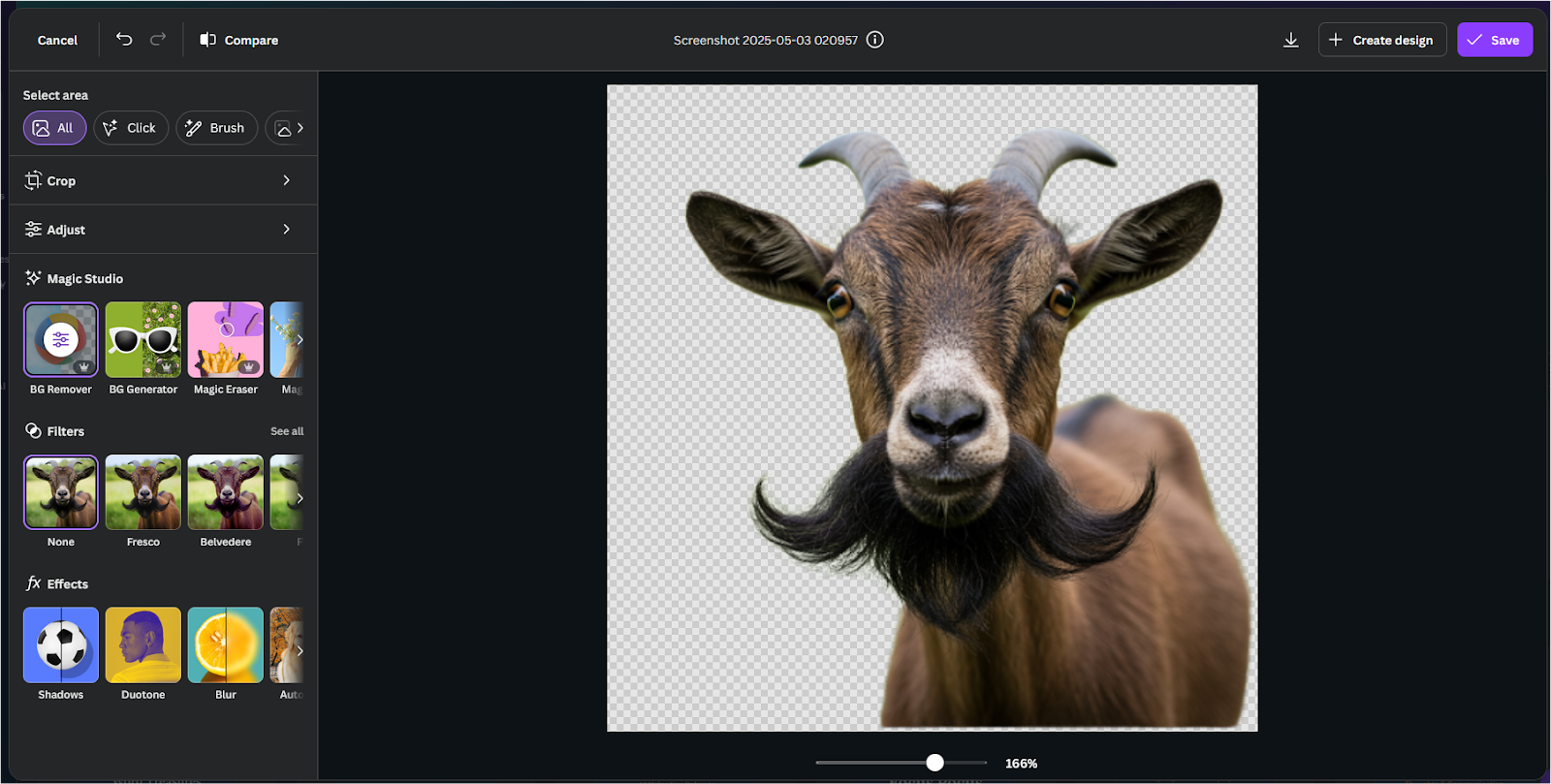Open the BG Remover tool

(x=61, y=340)
